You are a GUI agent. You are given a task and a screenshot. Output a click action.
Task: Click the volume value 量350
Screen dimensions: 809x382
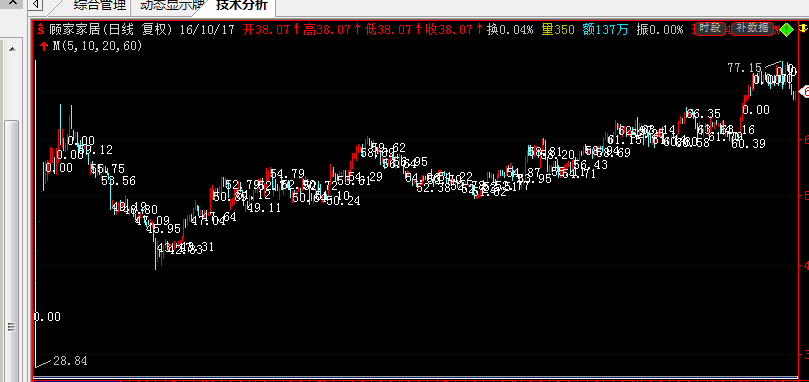(558, 29)
